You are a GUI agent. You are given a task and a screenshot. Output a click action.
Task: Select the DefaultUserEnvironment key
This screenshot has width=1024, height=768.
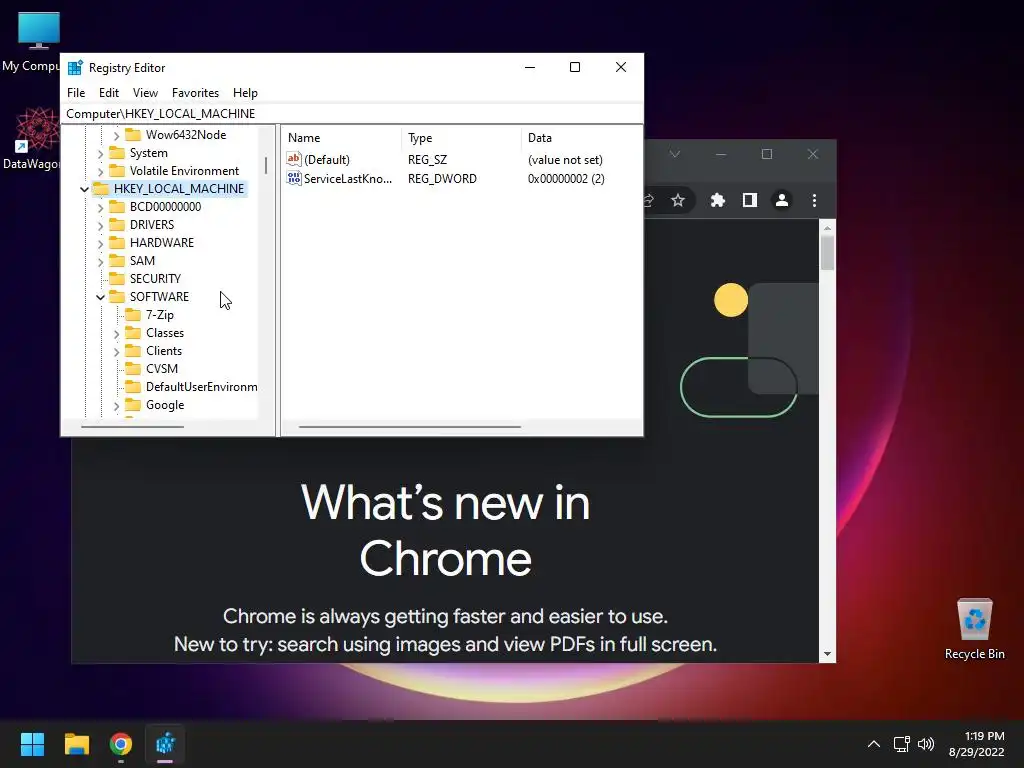click(x=201, y=387)
